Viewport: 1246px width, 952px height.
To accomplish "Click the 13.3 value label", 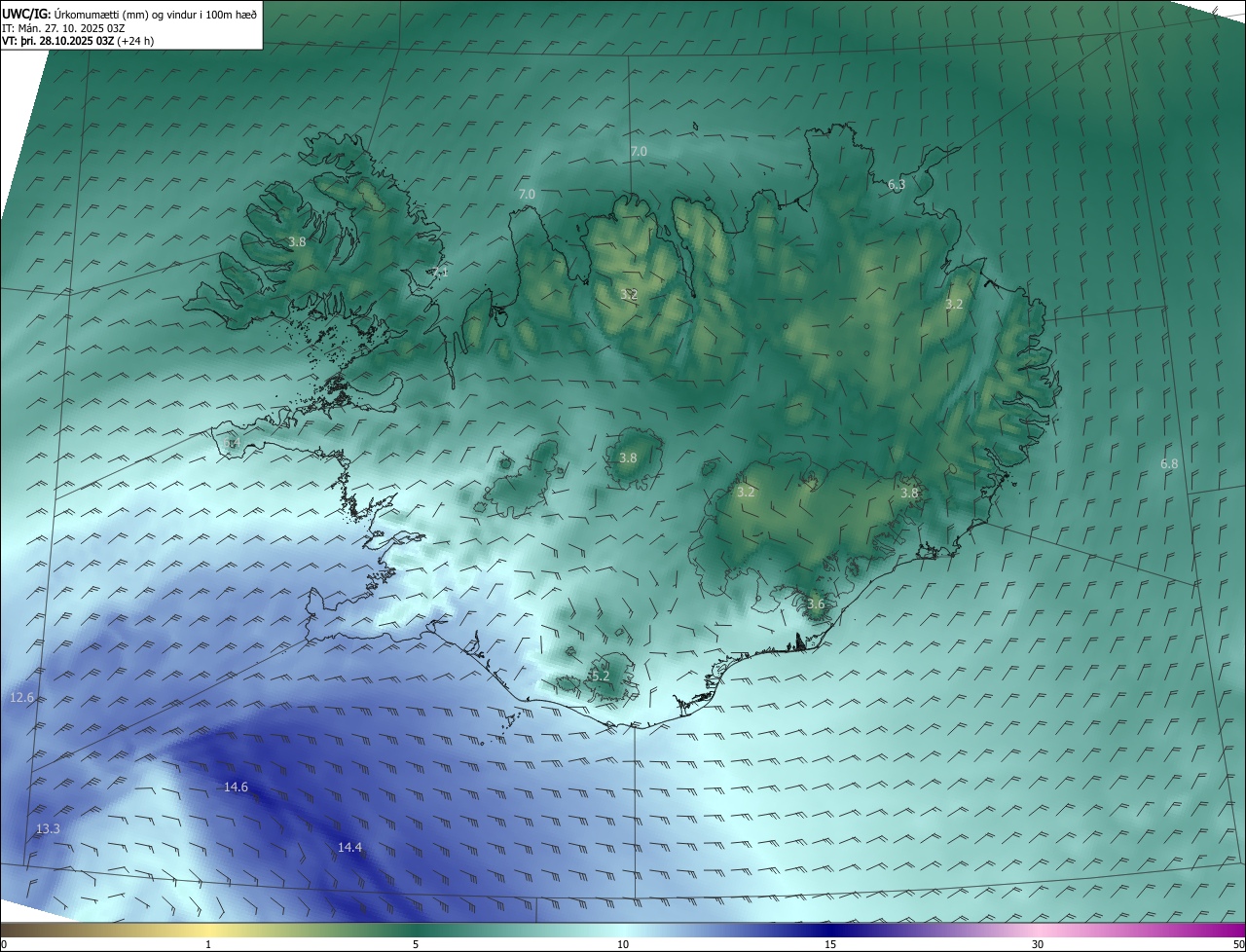I will 48,829.
